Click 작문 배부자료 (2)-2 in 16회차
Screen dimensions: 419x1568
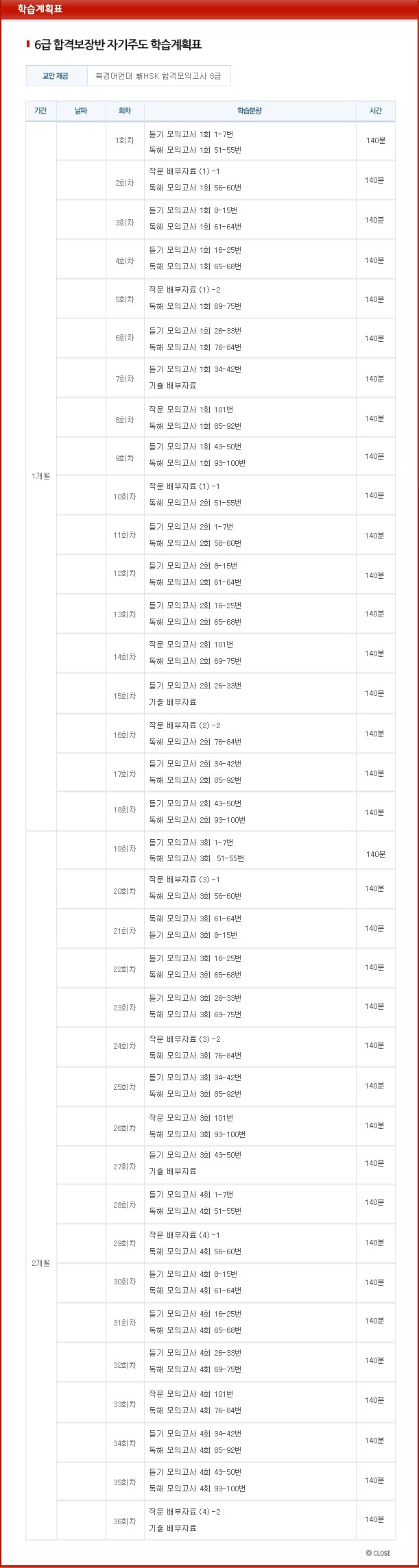[185, 725]
